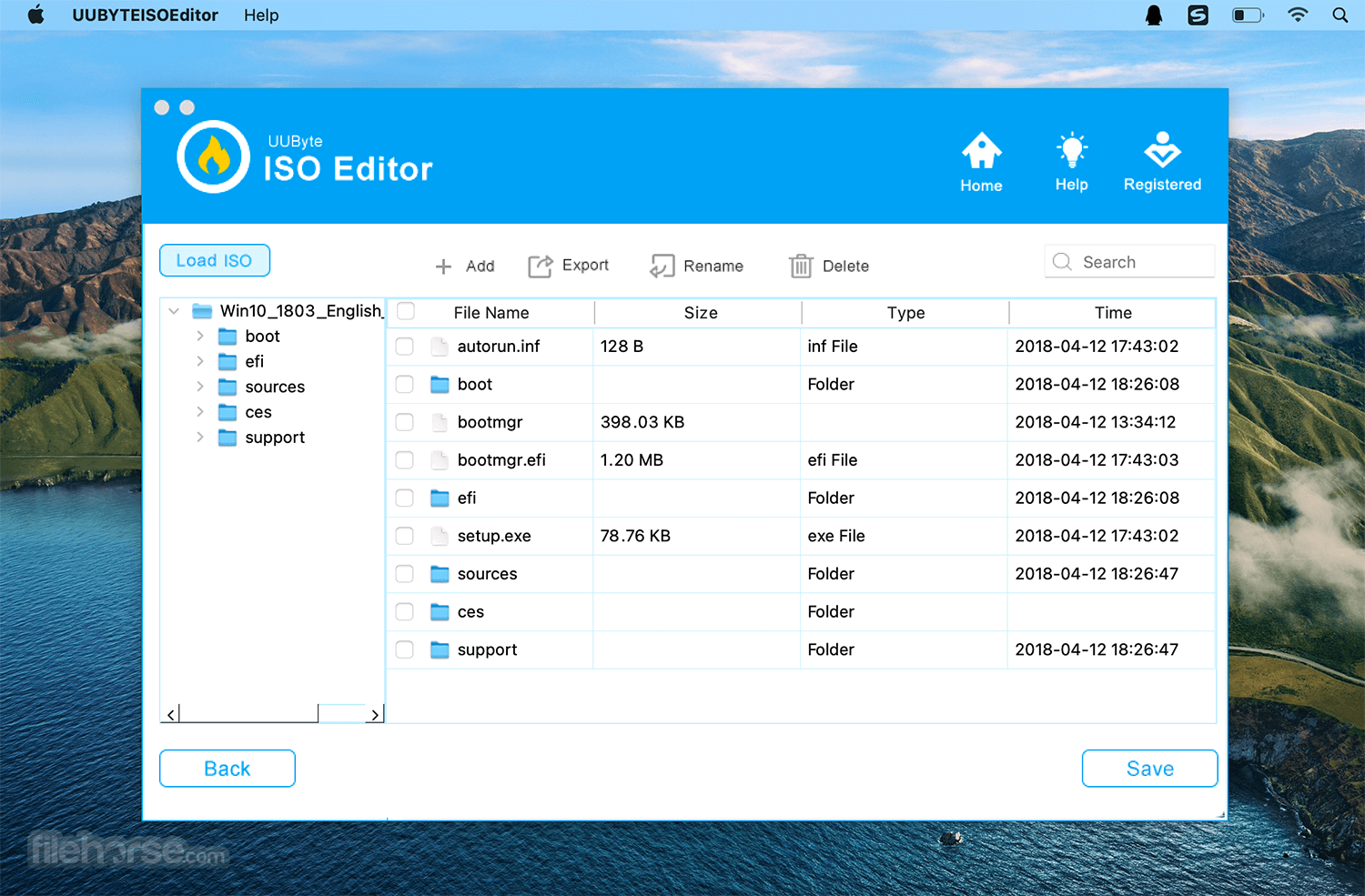The image size is (1365, 896).
Task: Click in the Search field
Action: [x=1129, y=262]
